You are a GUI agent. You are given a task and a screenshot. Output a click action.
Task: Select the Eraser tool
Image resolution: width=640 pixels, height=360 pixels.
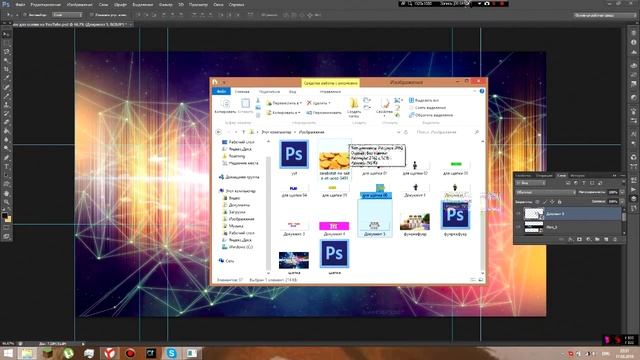(x=7, y=122)
